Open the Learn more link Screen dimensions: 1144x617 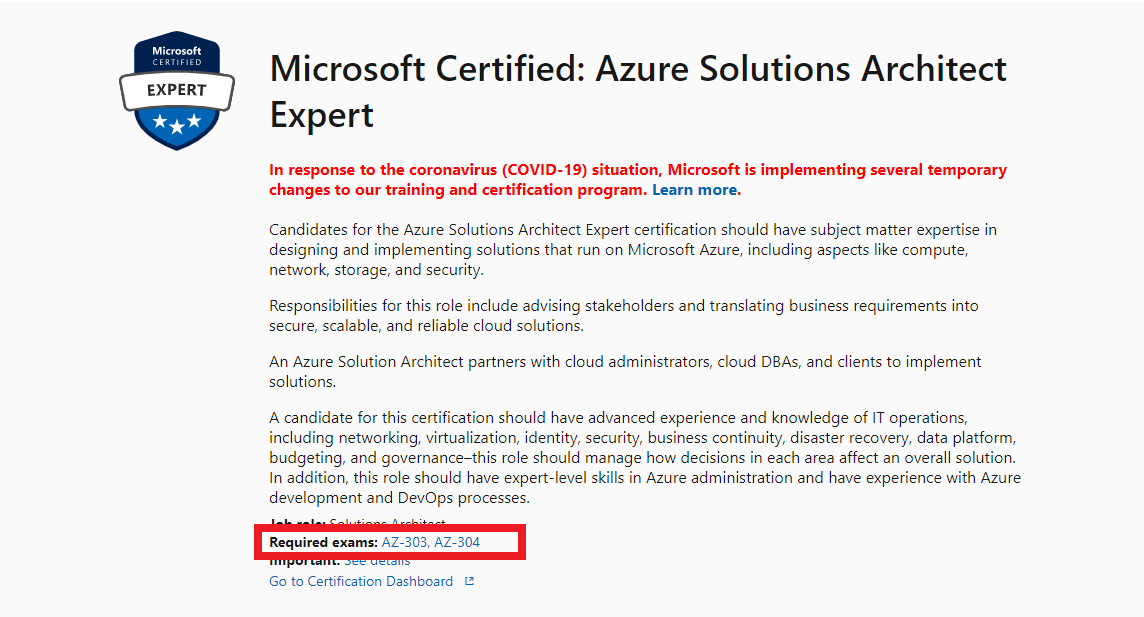[x=694, y=190]
